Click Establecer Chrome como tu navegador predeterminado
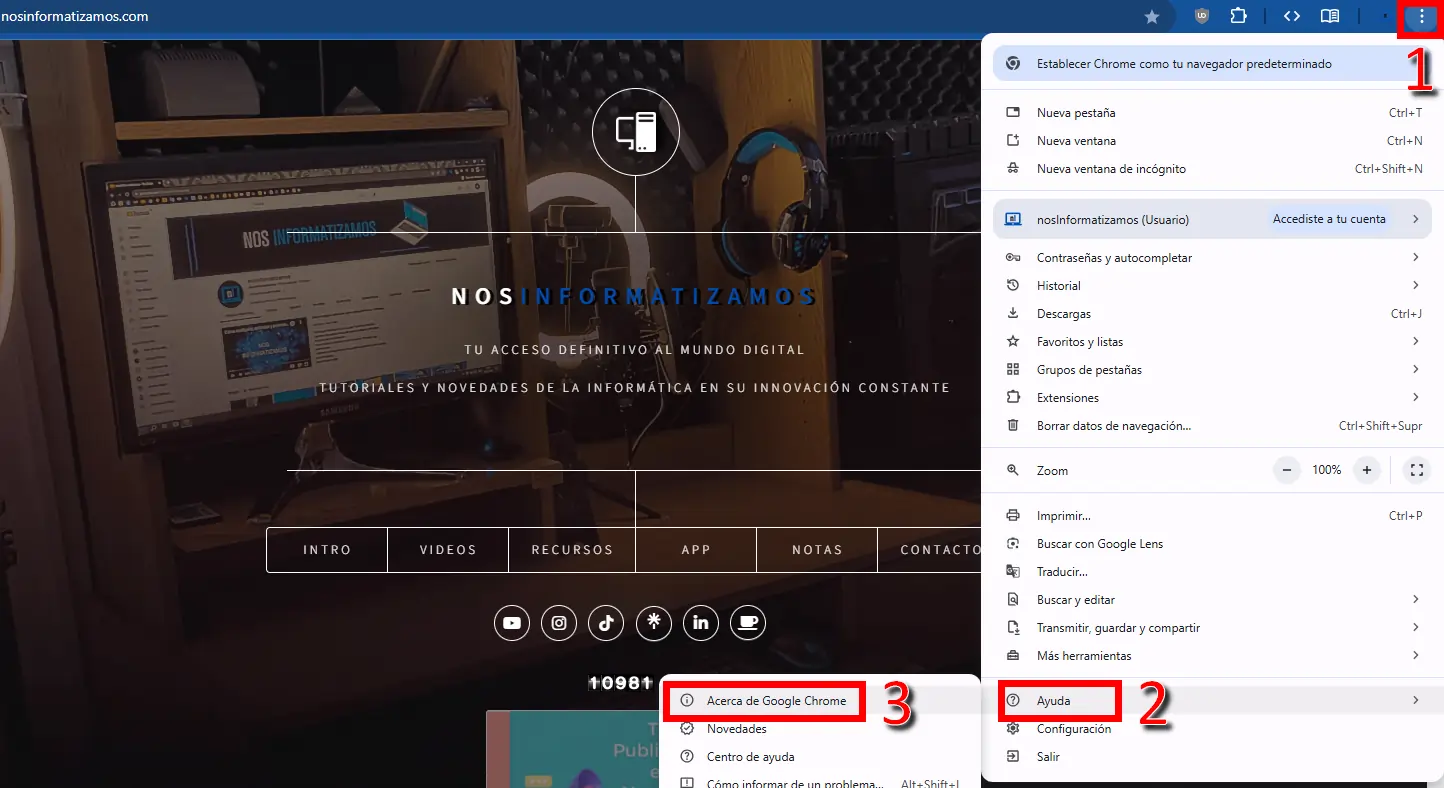Viewport: 1444px width, 788px height. click(x=1212, y=64)
